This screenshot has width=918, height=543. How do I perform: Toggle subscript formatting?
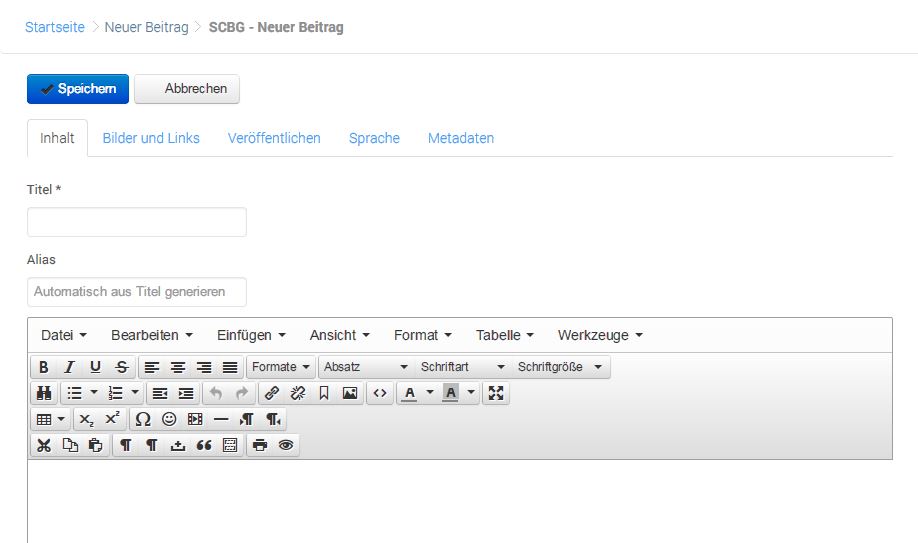[x=87, y=419]
